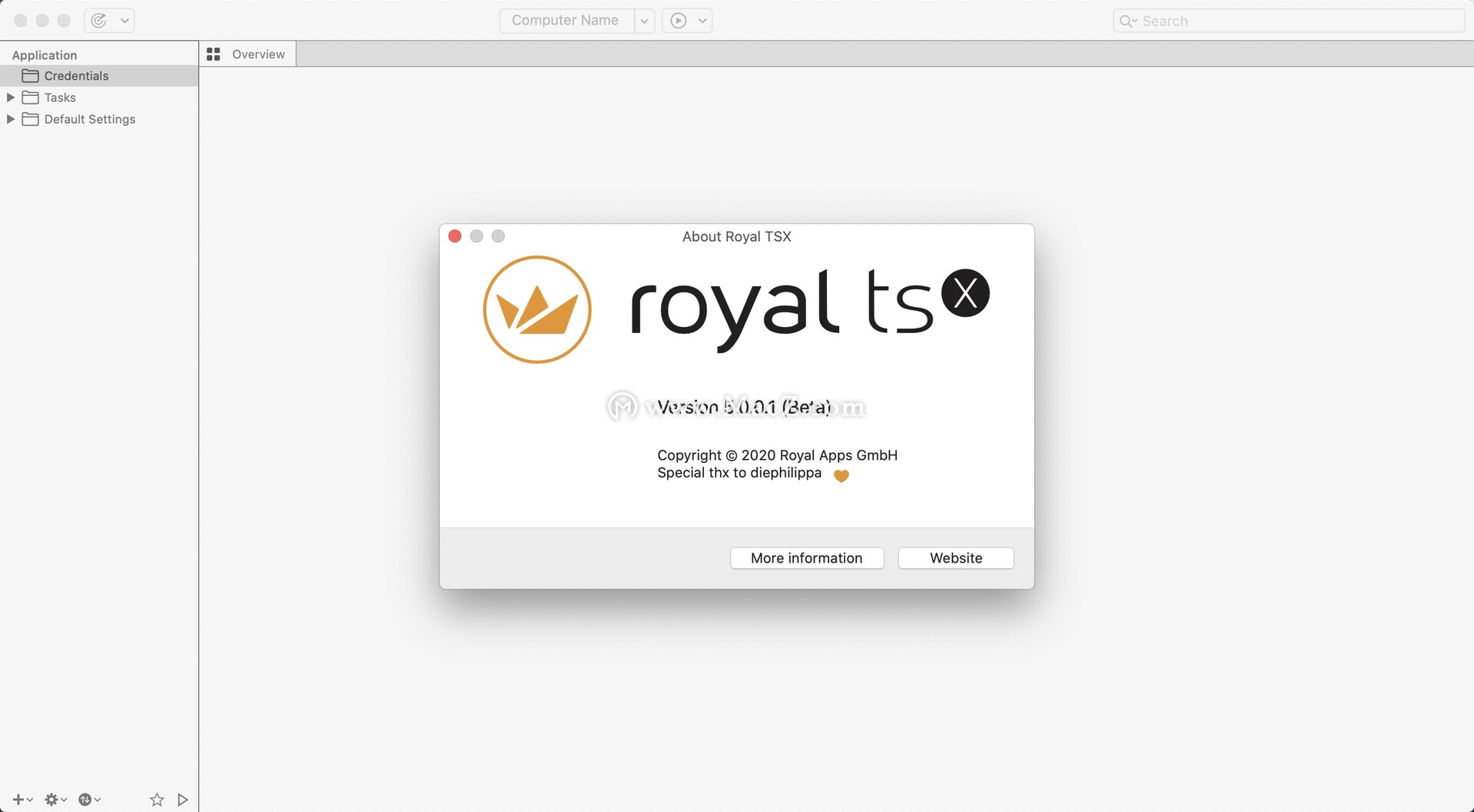The height and width of the screenshot is (812, 1474).
Task: Click the Website button
Action: coord(956,558)
